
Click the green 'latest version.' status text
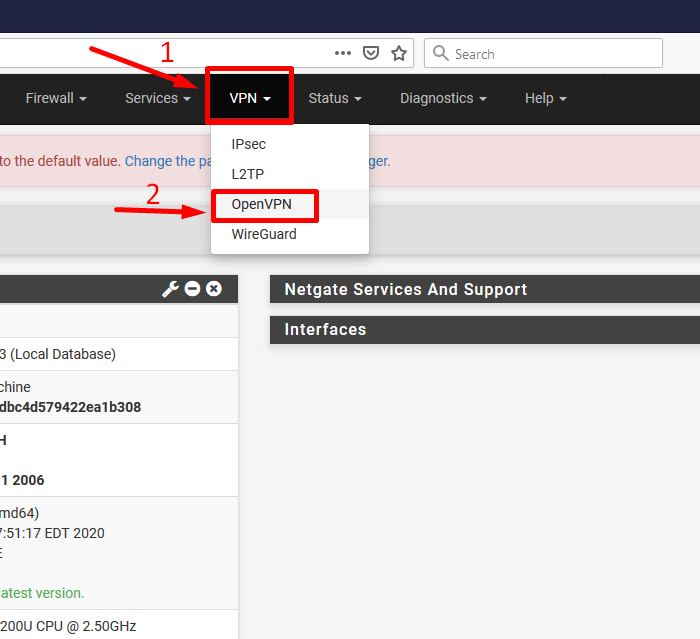tap(42, 593)
